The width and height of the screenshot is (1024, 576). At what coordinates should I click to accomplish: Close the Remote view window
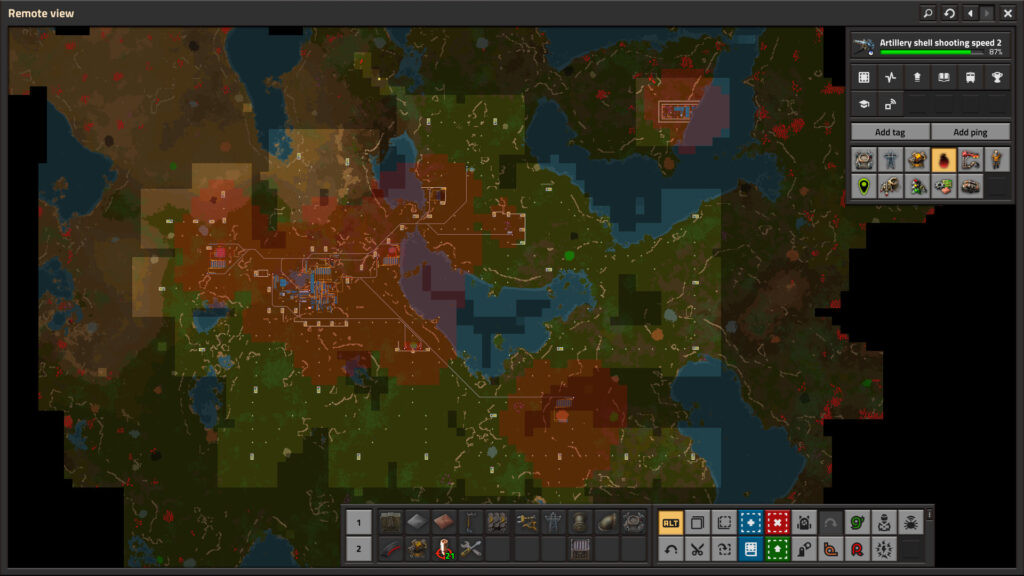point(1007,13)
